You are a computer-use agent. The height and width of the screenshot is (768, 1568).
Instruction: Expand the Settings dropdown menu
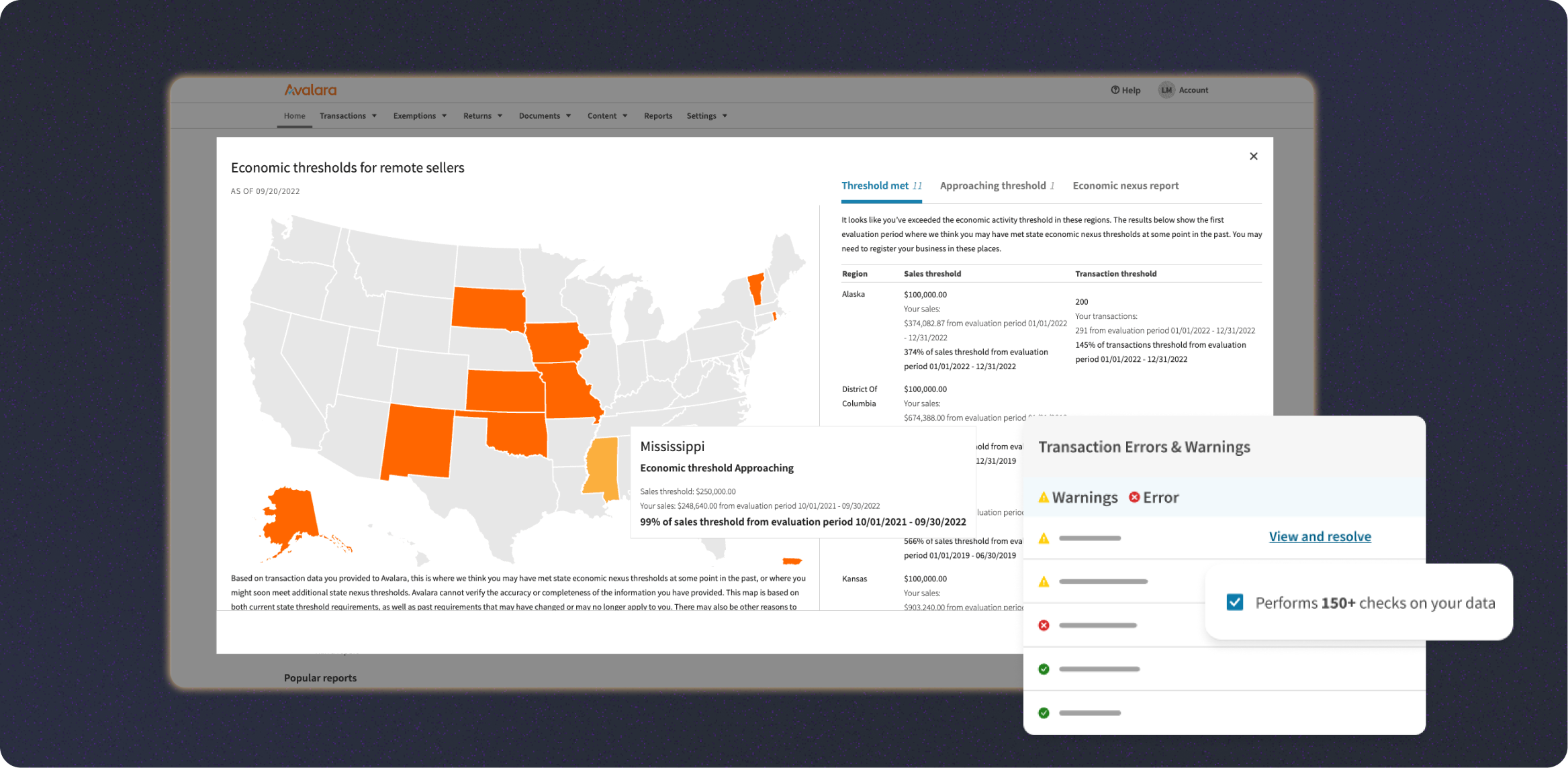pos(706,116)
